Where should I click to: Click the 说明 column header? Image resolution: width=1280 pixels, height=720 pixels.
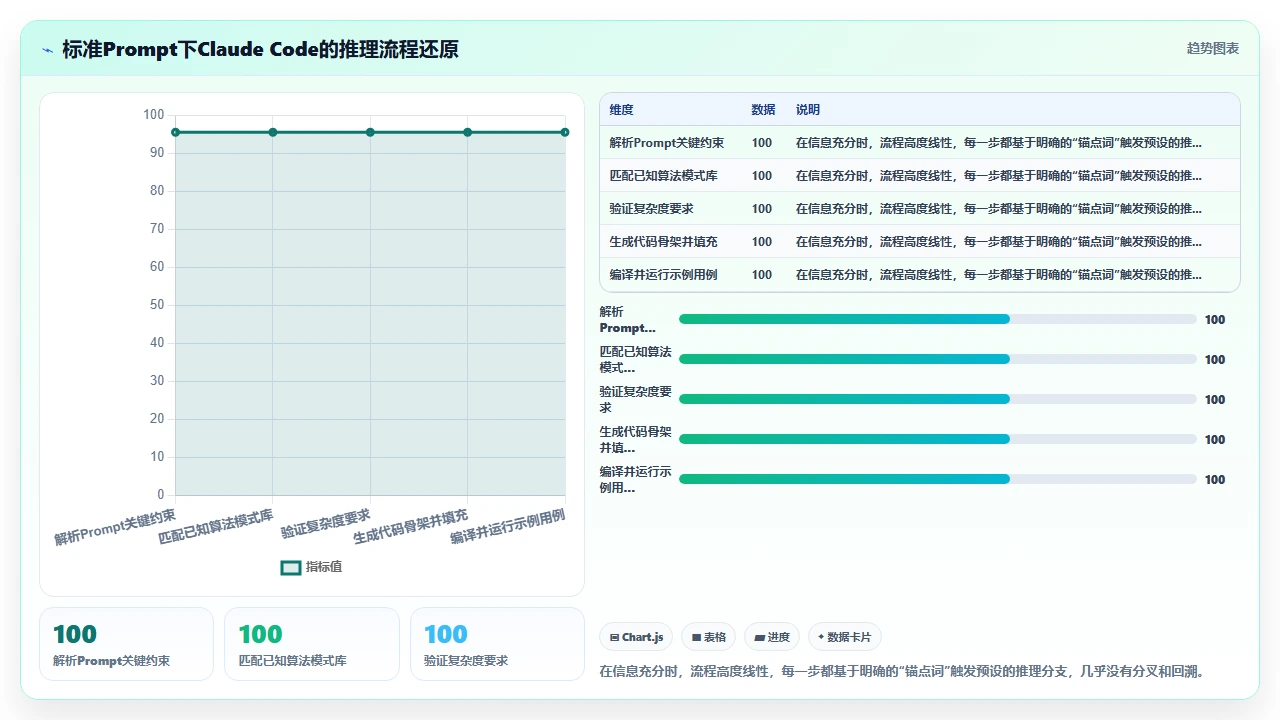coord(808,110)
